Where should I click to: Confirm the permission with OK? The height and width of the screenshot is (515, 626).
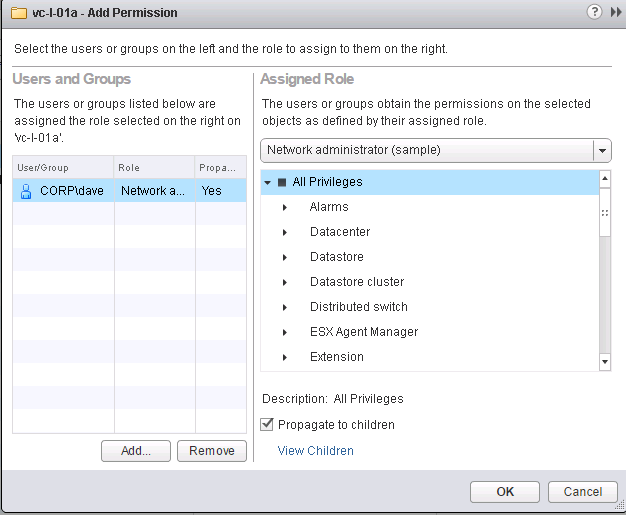505,492
